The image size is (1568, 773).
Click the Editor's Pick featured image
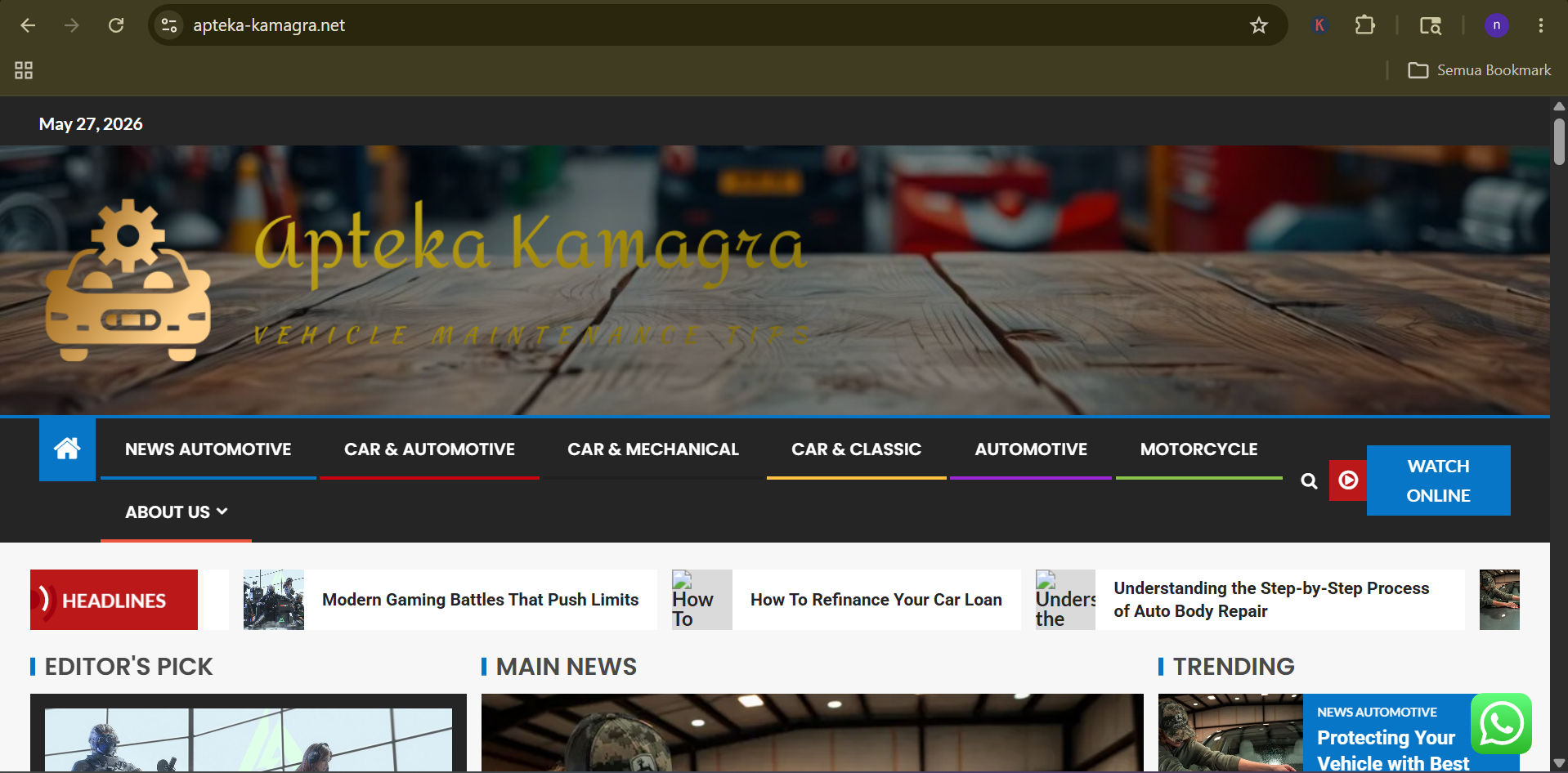[249, 739]
